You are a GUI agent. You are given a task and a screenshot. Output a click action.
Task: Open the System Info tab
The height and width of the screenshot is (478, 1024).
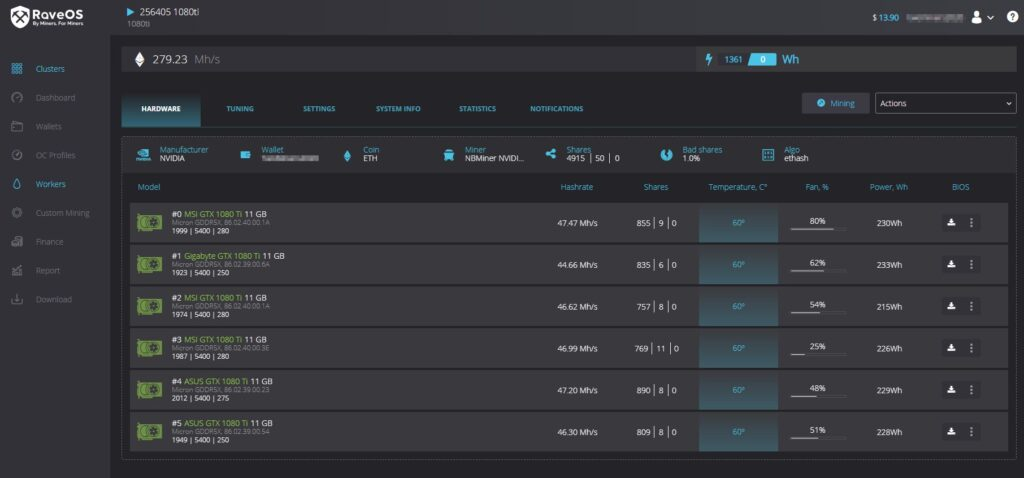click(398, 109)
